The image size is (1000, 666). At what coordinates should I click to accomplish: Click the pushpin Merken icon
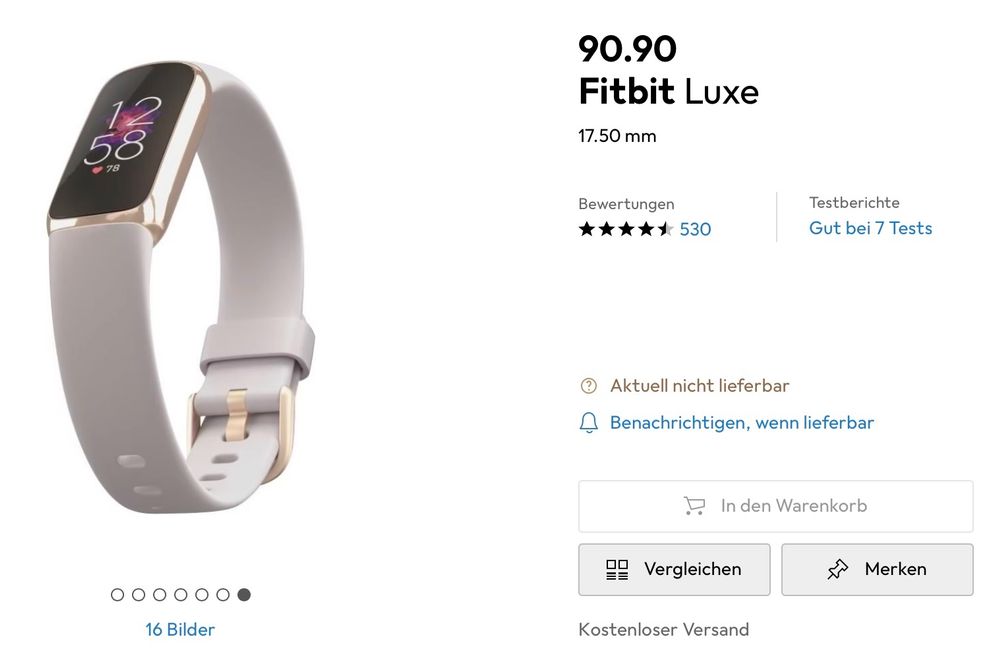pos(837,569)
